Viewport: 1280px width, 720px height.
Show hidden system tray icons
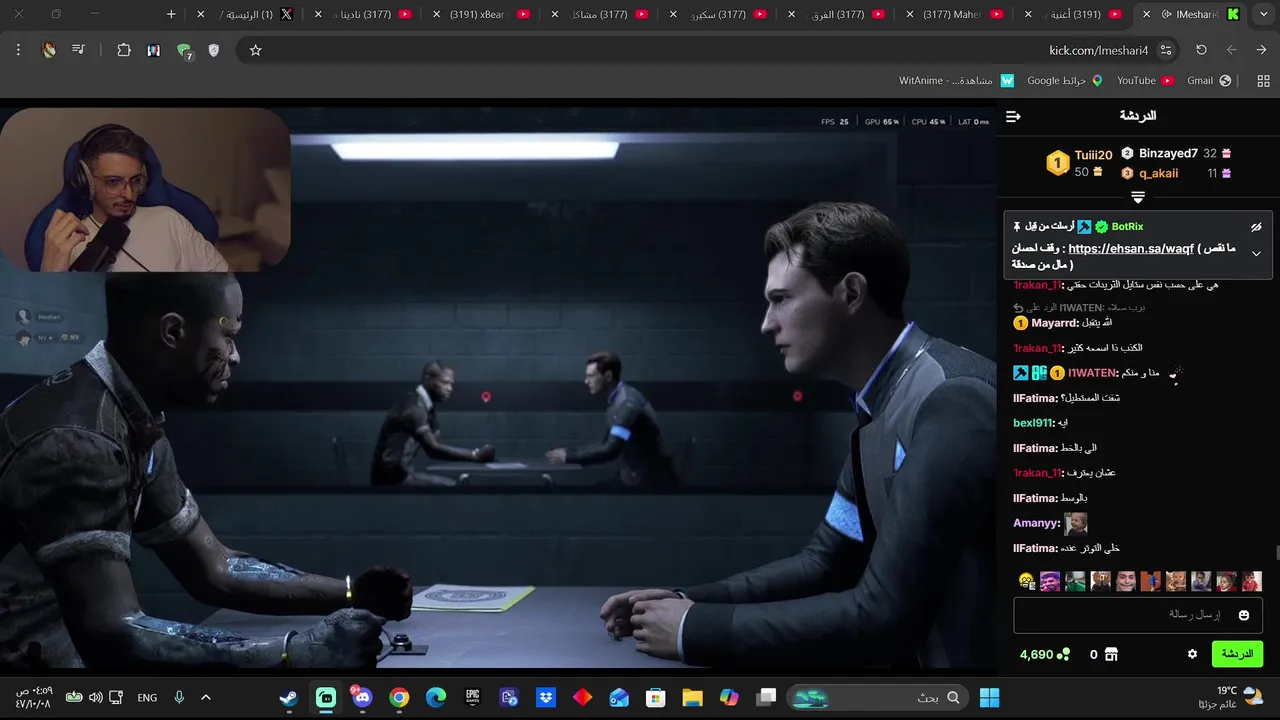click(x=206, y=697)
